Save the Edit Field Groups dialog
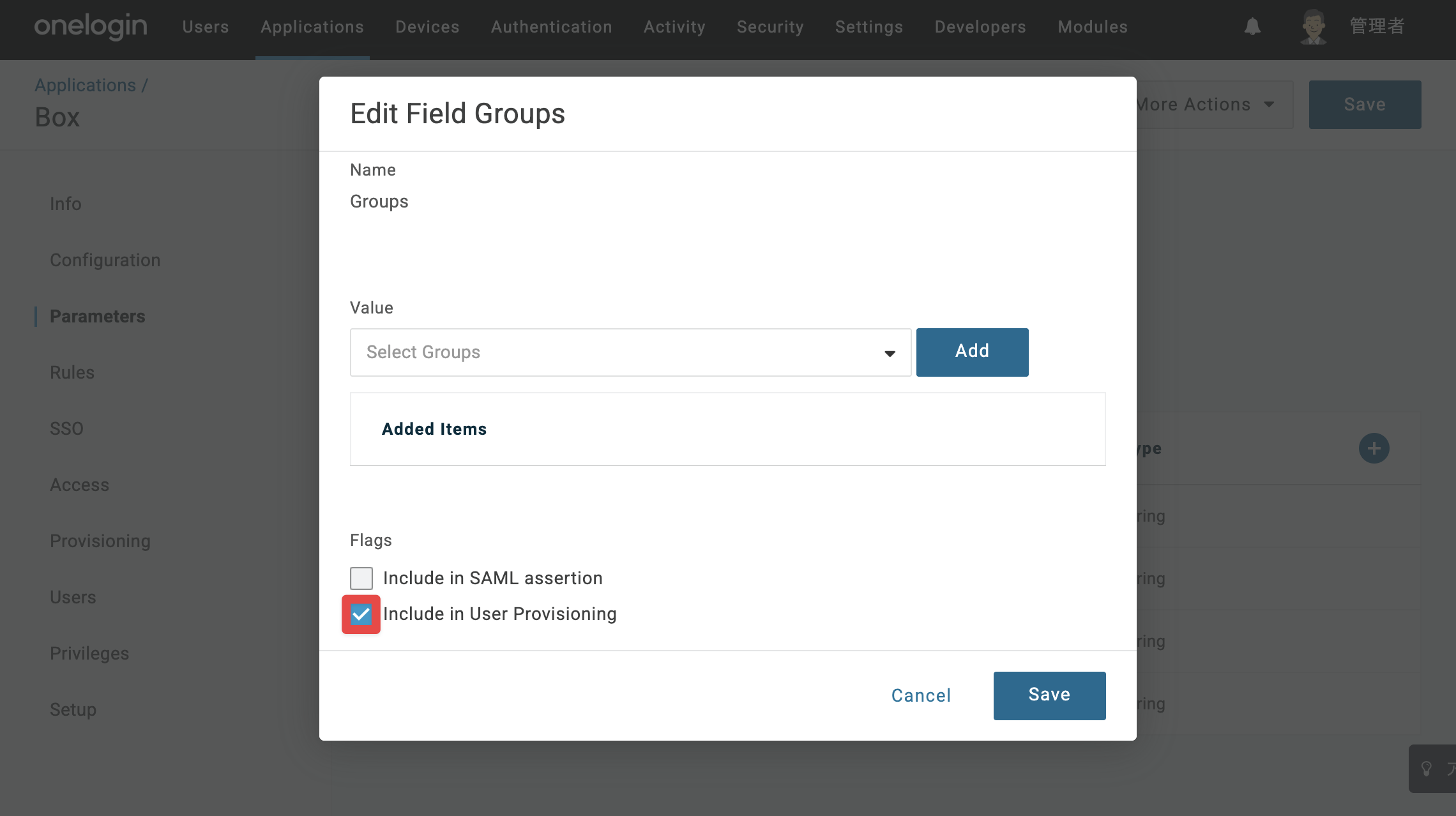The image size is (1456, 816). point(1049,695)
